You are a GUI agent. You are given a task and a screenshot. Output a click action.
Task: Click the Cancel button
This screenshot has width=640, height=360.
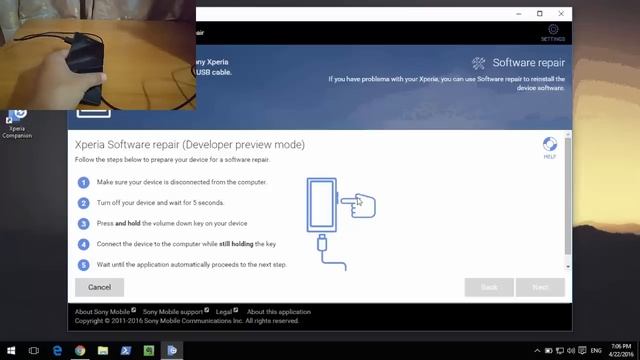99,287
